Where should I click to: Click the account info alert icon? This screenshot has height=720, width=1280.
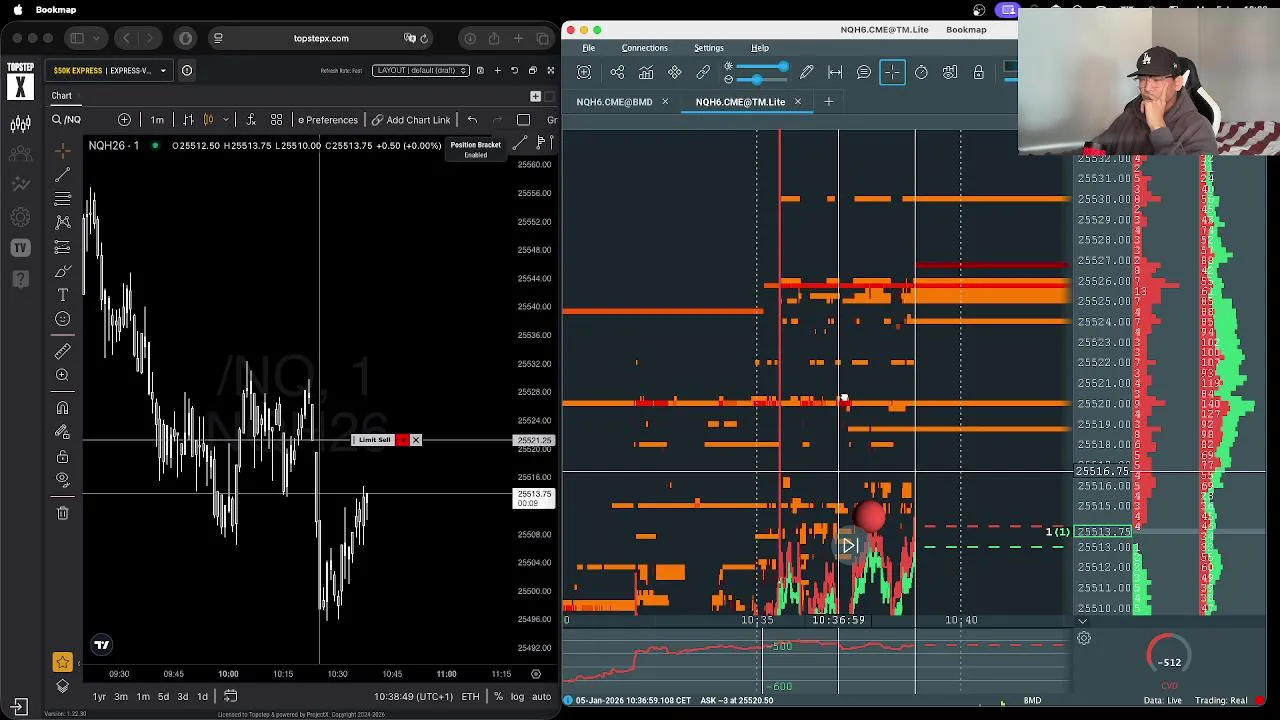(186, 70)
